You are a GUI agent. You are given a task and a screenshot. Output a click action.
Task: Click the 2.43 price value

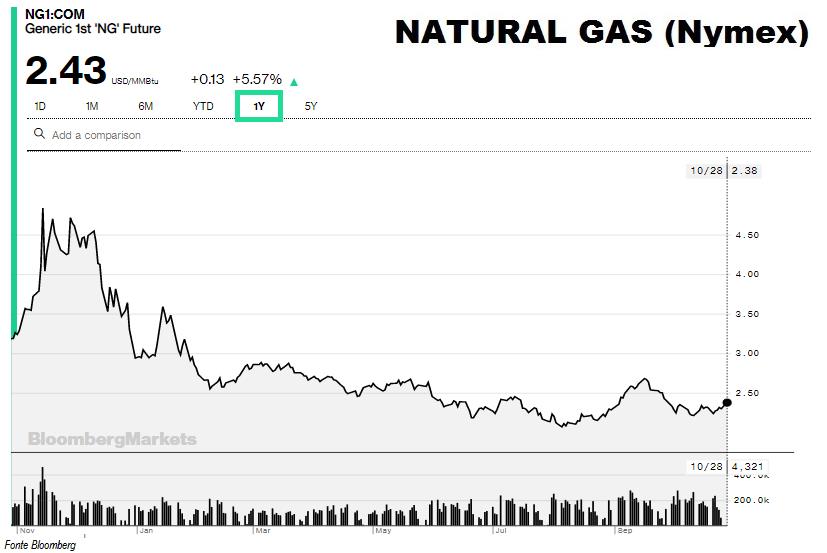tap(65, 71)
